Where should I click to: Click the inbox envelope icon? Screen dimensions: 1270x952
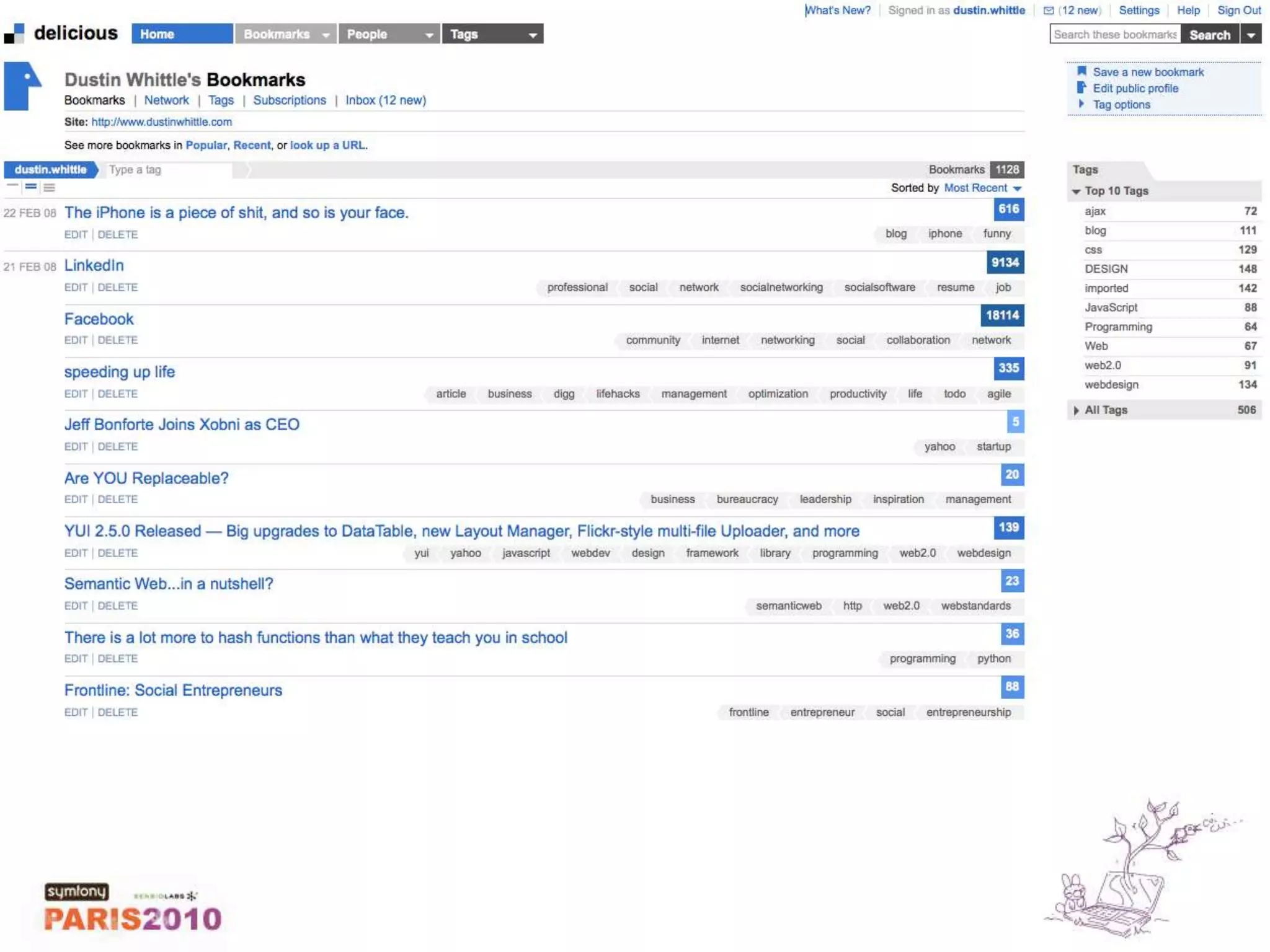[1049, 11]
